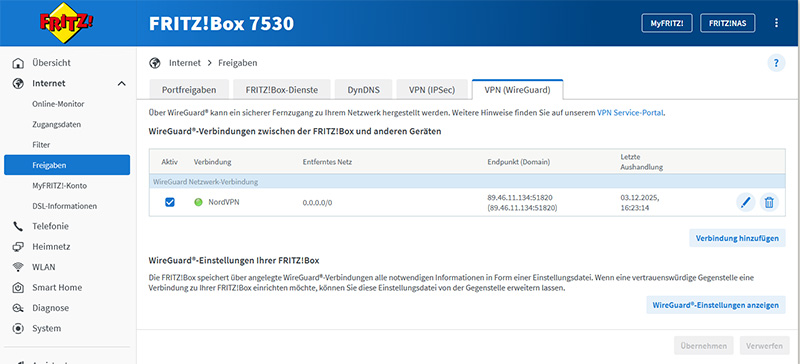Image resolution: width=800 pixels, height=364 pixels.
Task: Click the Aktiv column header
Action: tap(169, 162)
